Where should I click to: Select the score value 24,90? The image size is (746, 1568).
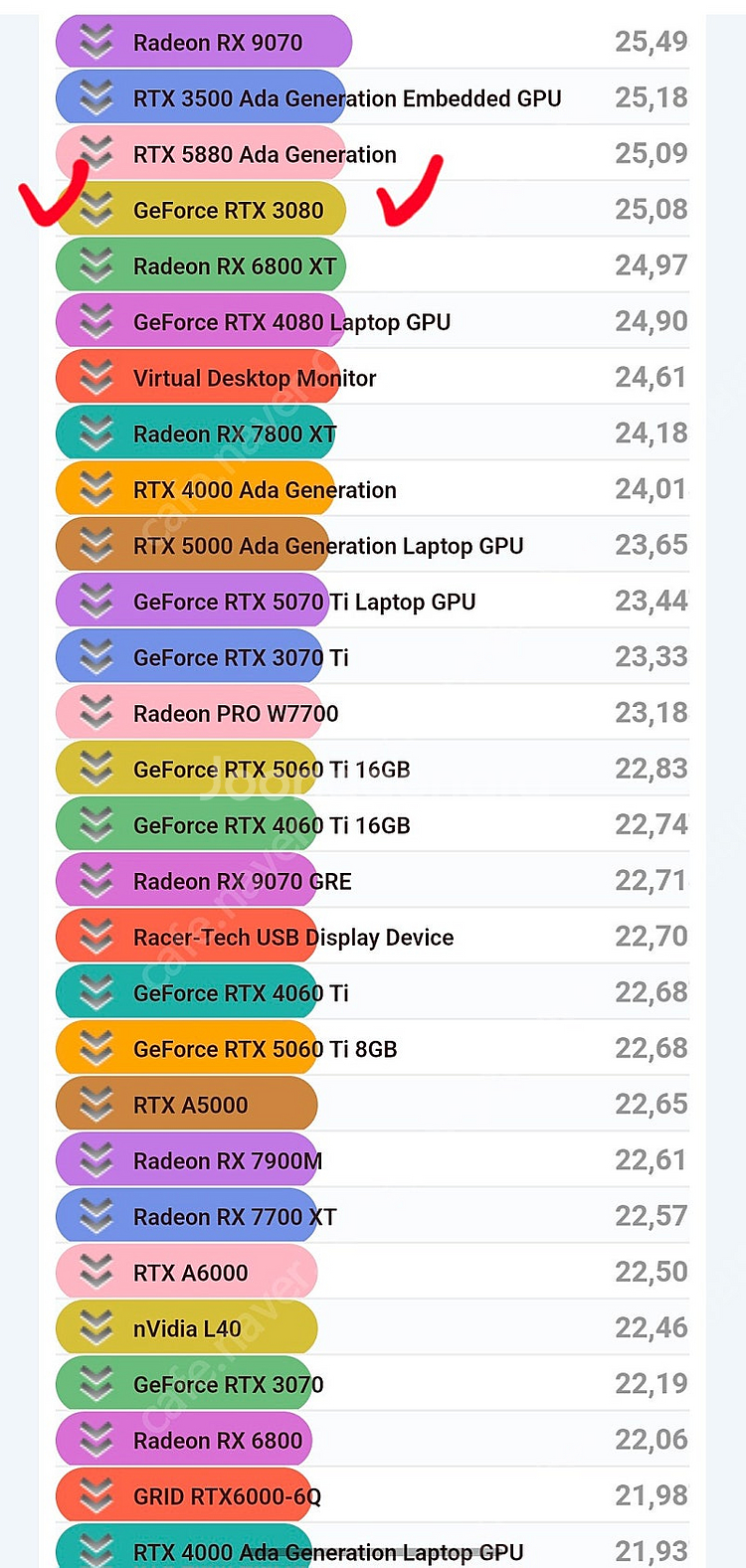652,321
